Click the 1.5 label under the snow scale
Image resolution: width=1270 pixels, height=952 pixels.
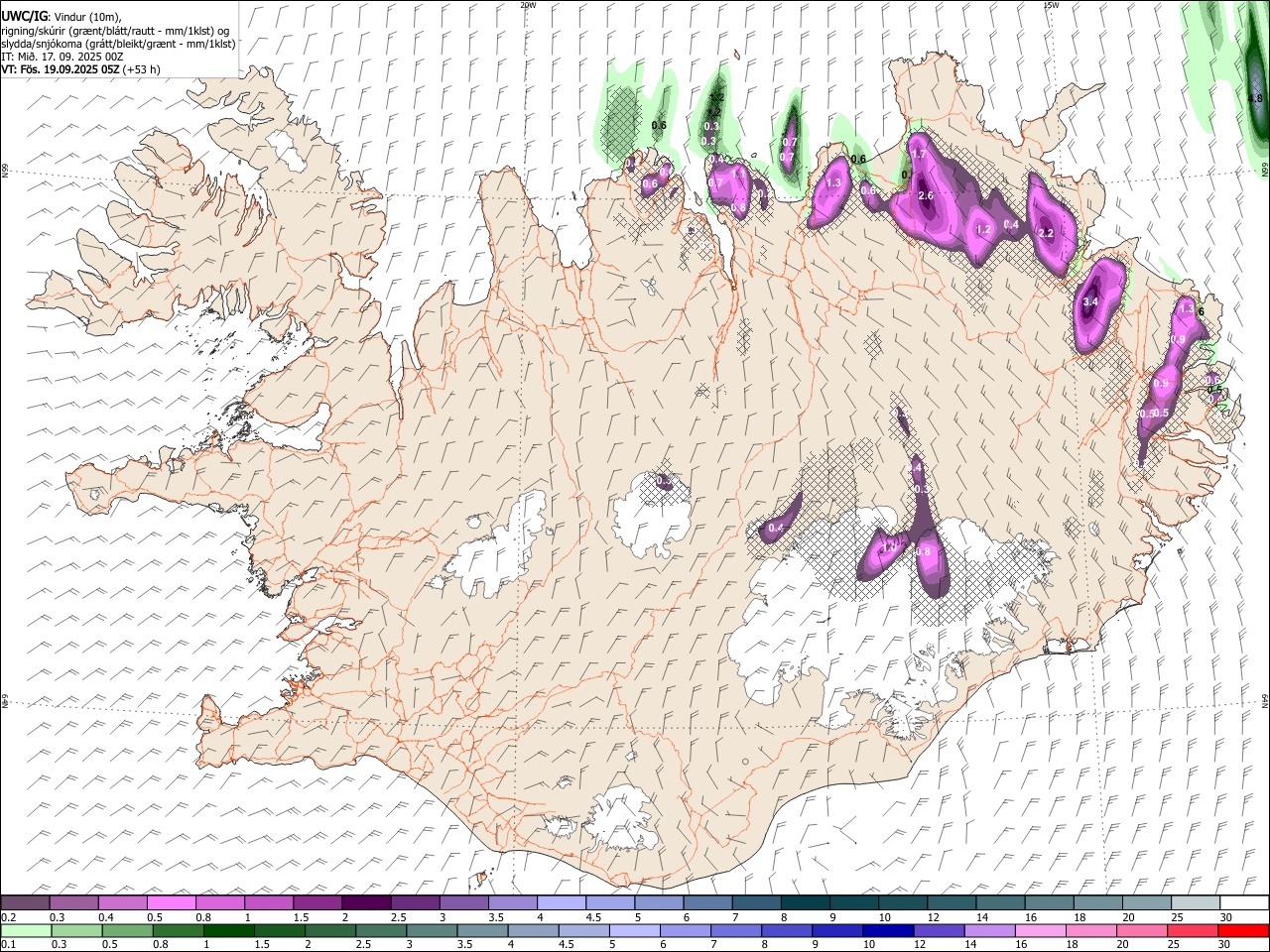coord(300,917)
